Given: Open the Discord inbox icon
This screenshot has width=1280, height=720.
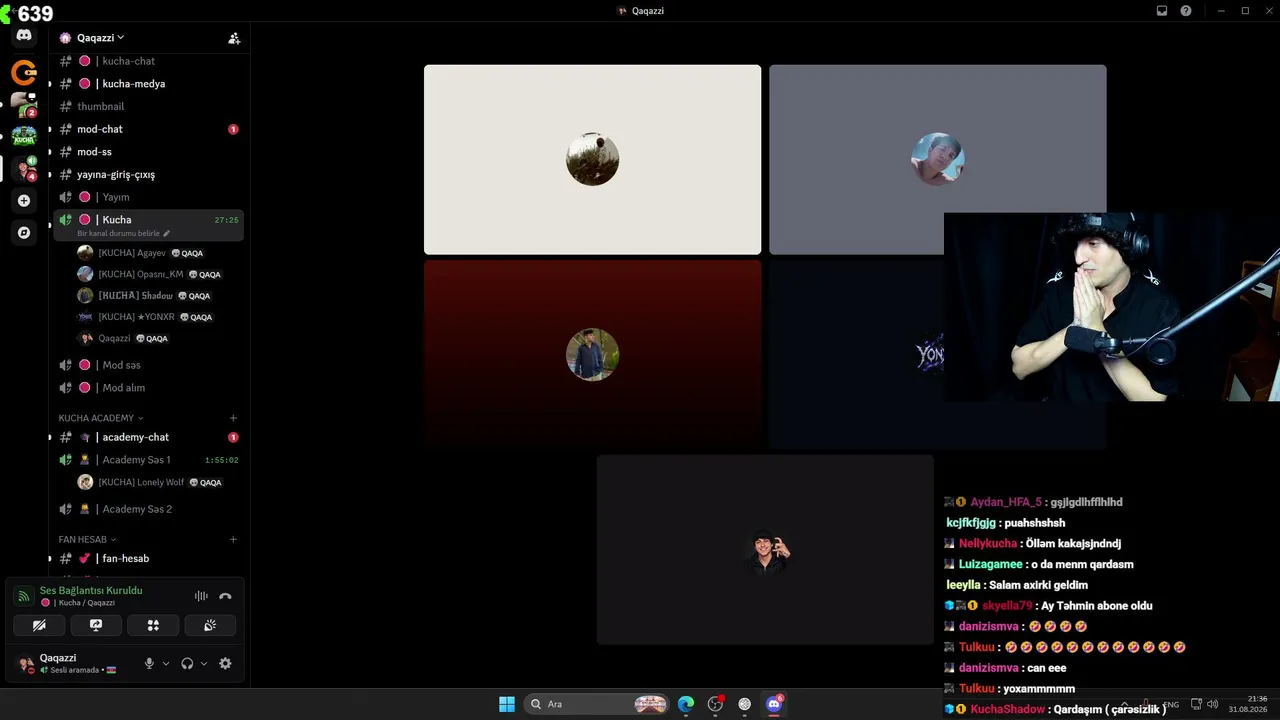Looking at the screenshot, I should pos(1162,11).
